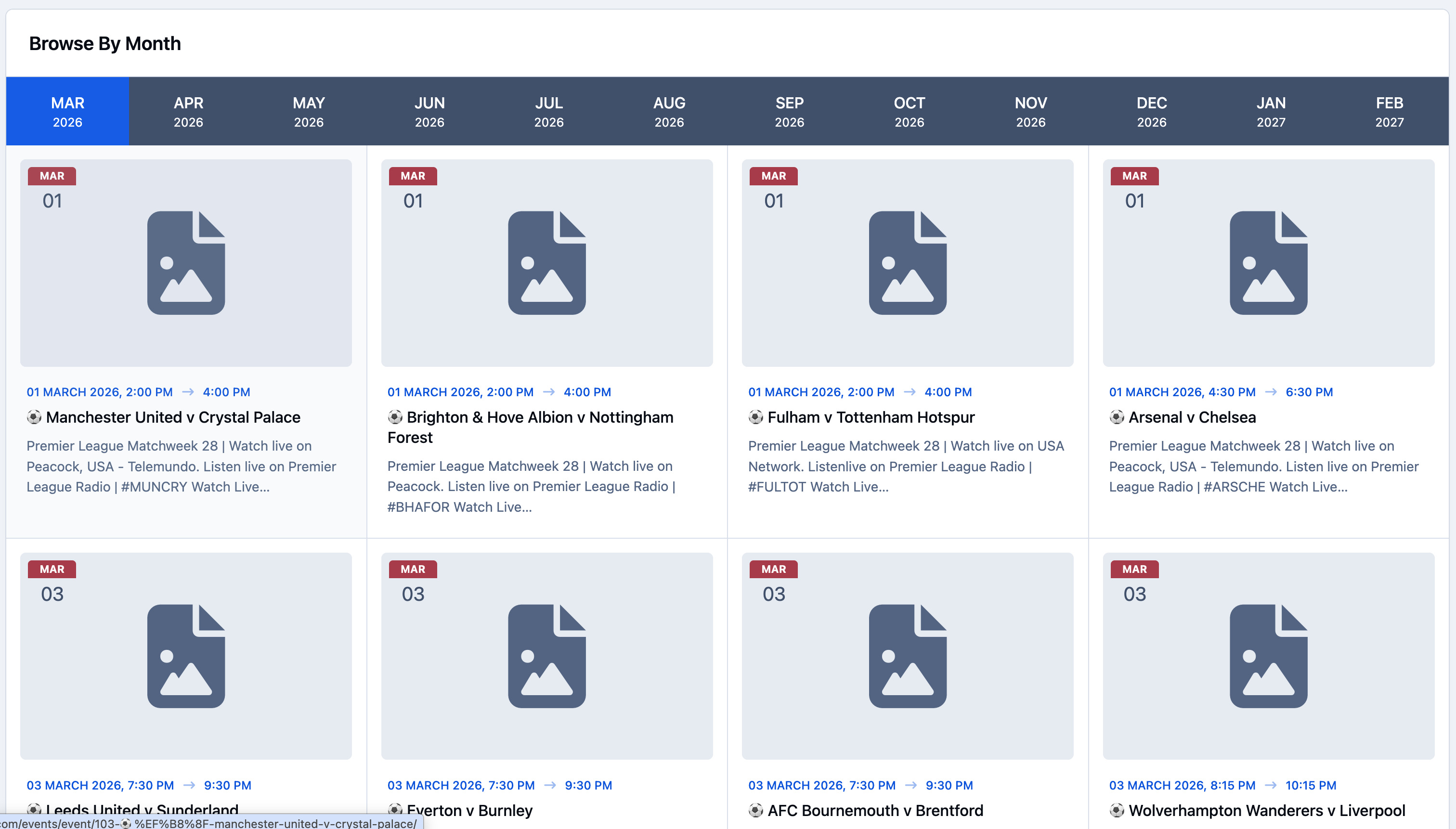Screen dimensions: 1456x829
Task: Click 03 MARCH 2026, 8:15 PM date text
Action: [x=1182, y=785]
